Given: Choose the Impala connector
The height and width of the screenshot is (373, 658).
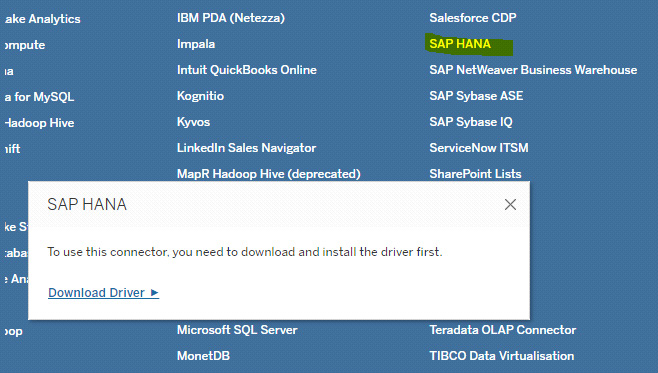Looking at the screenshot, I should pyautogui.click(x=196, y=44).
